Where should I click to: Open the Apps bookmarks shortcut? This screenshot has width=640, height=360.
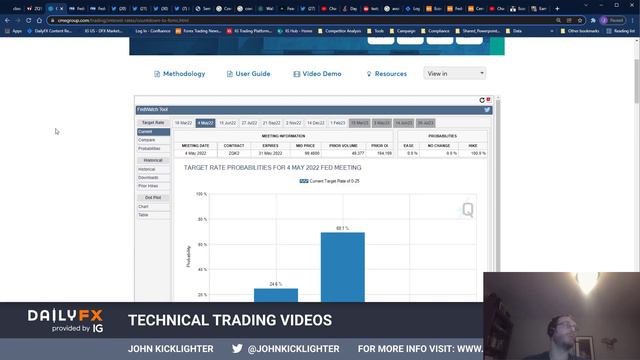pyautogui.click(x=13, y=31)
